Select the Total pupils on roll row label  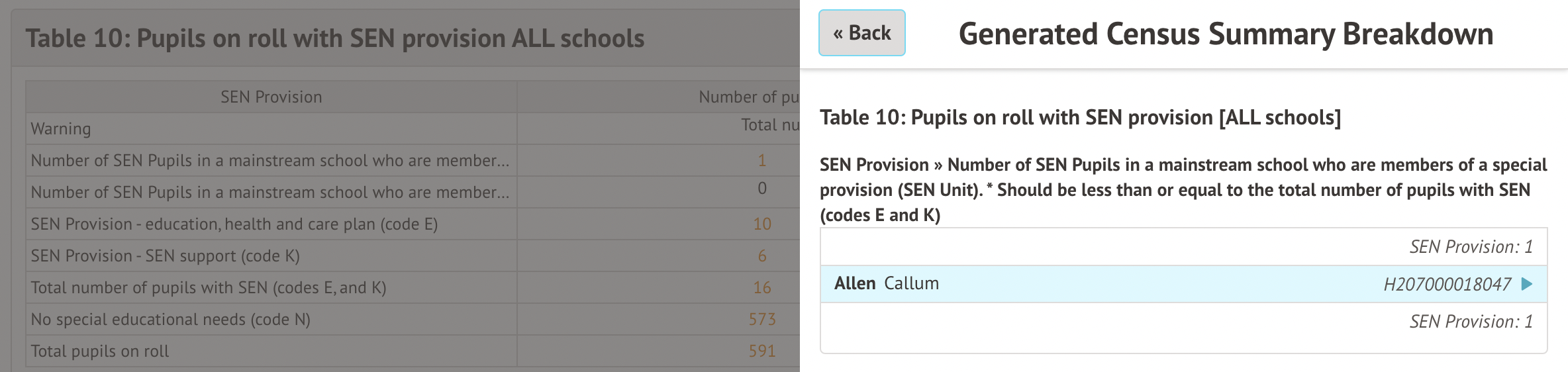pyautogui.click(x=99, y=351)
